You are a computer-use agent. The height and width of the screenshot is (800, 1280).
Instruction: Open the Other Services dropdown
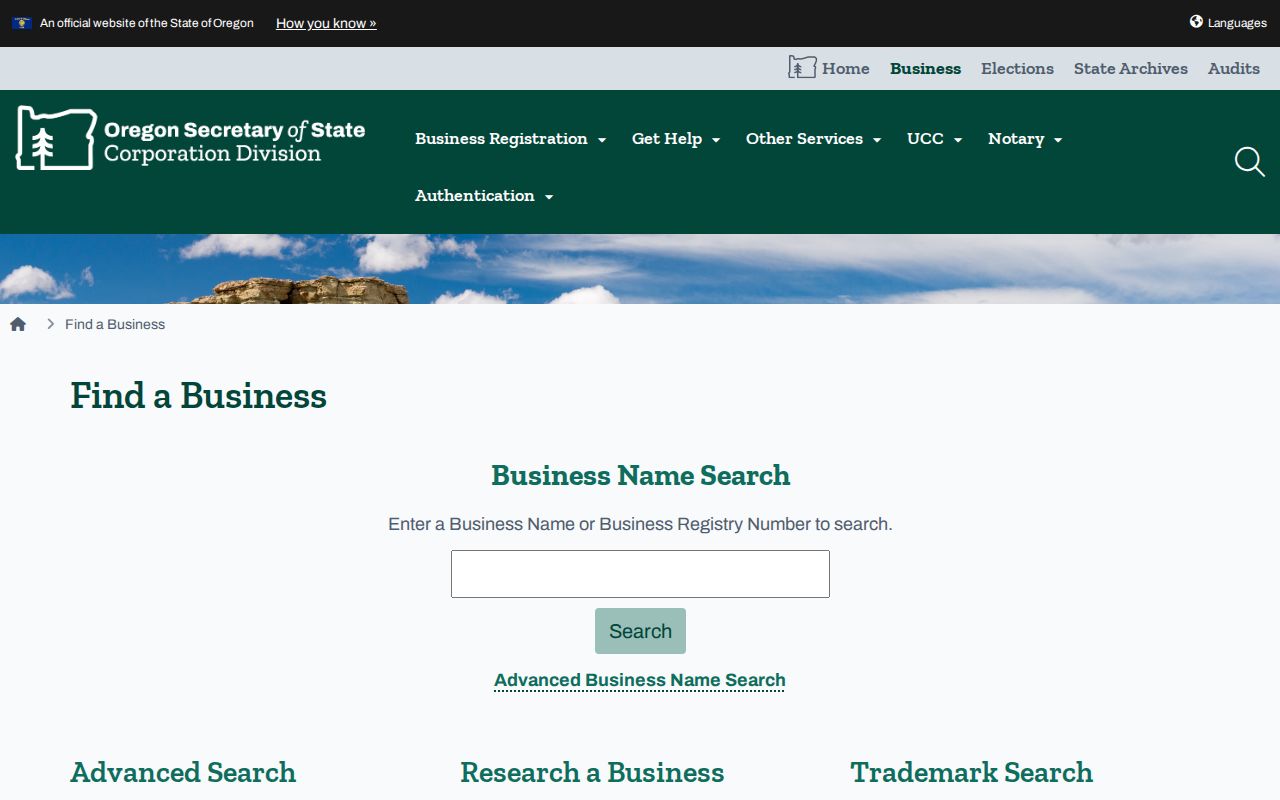814,139
